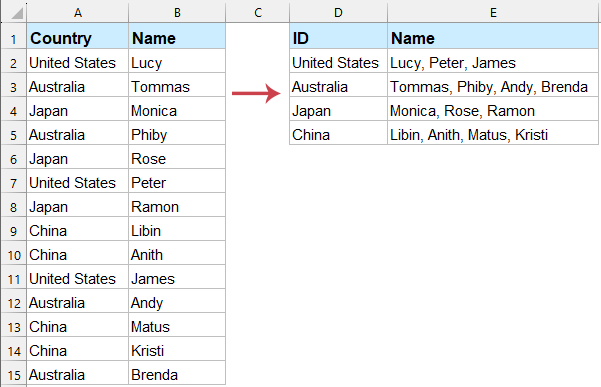Click the Tommas, Phiby, Andy, Brenda cell

pyautogui.click(x=493, y=87)
